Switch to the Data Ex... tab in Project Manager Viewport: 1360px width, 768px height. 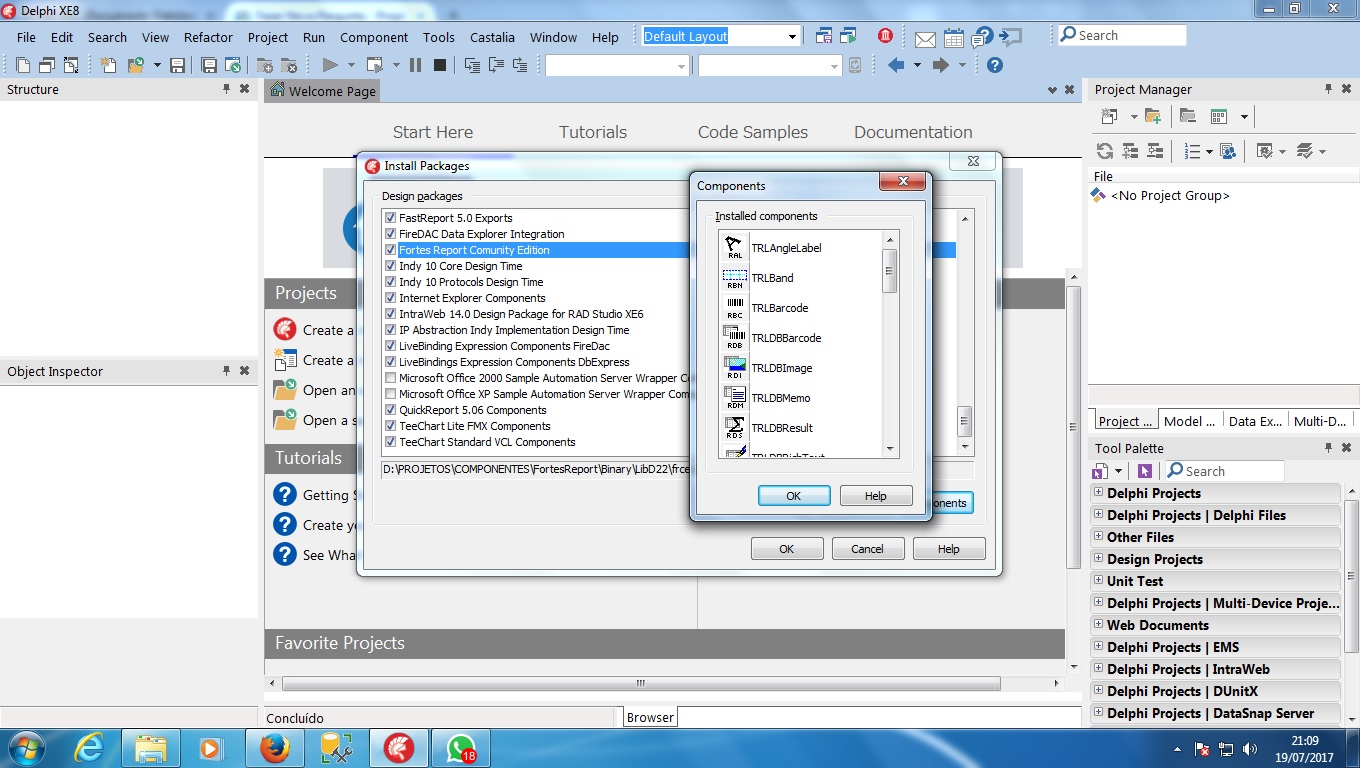tap(1255, 421)
